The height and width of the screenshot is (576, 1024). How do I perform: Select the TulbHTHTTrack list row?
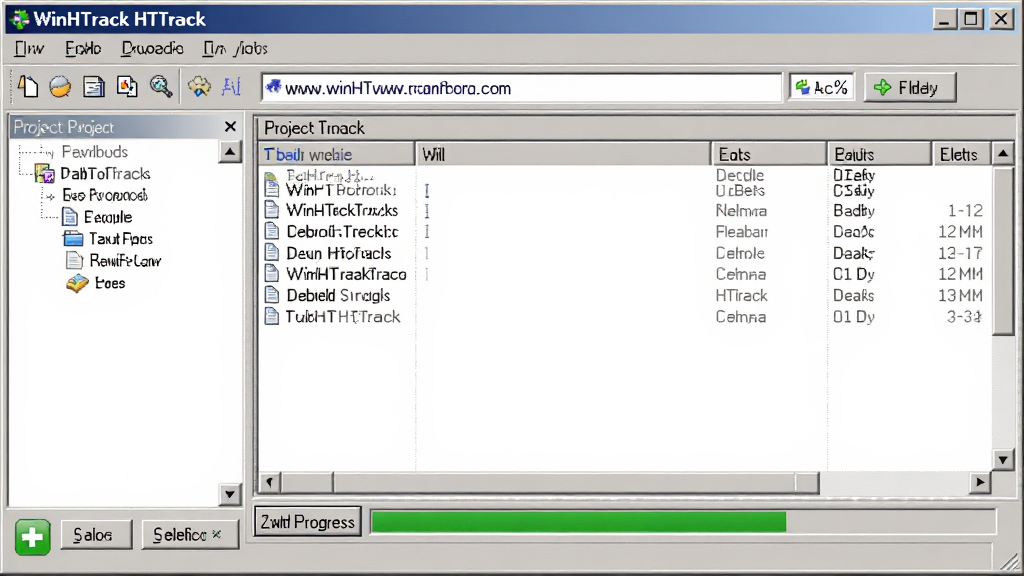point(624,317)
